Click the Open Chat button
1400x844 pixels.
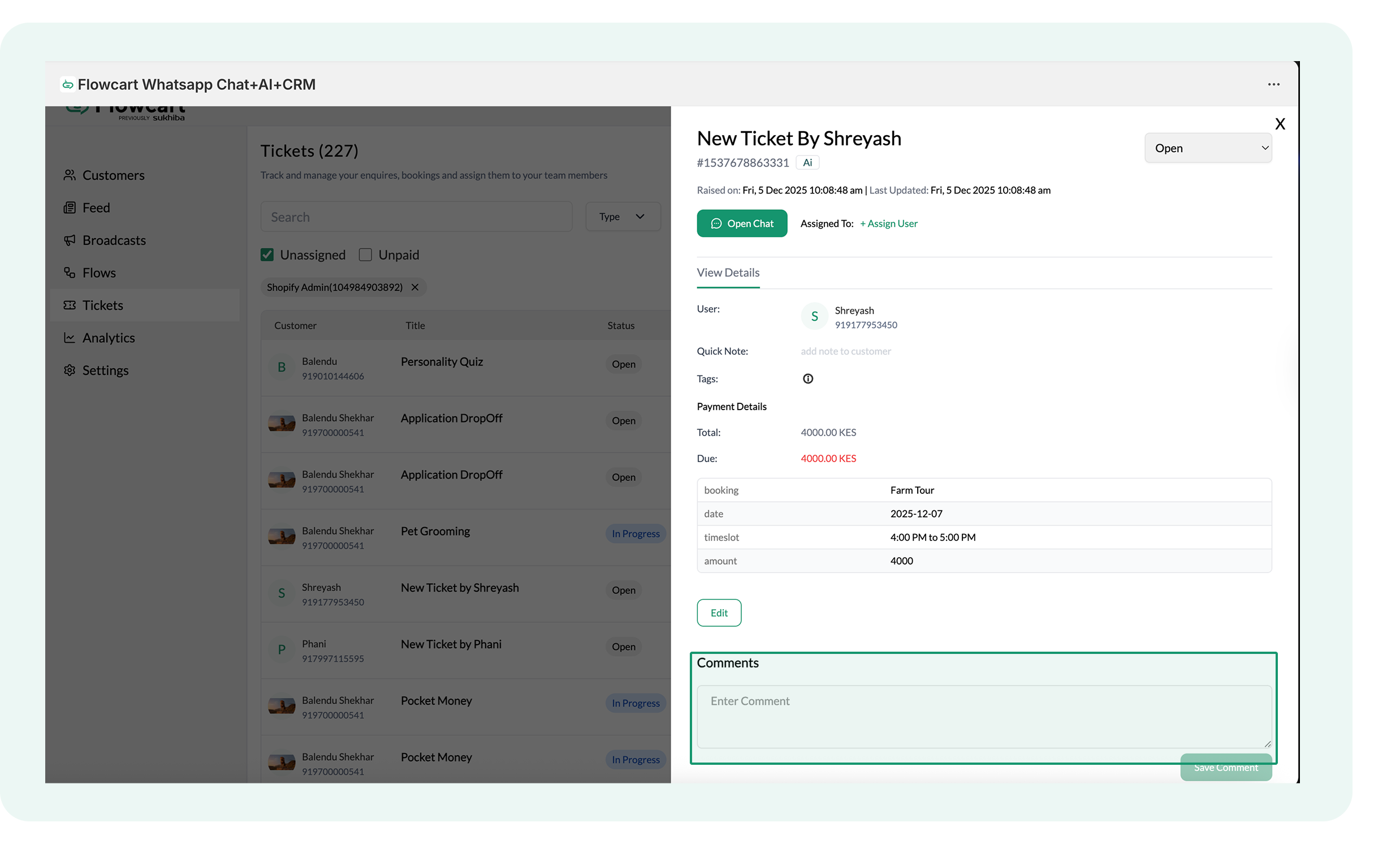741,223
